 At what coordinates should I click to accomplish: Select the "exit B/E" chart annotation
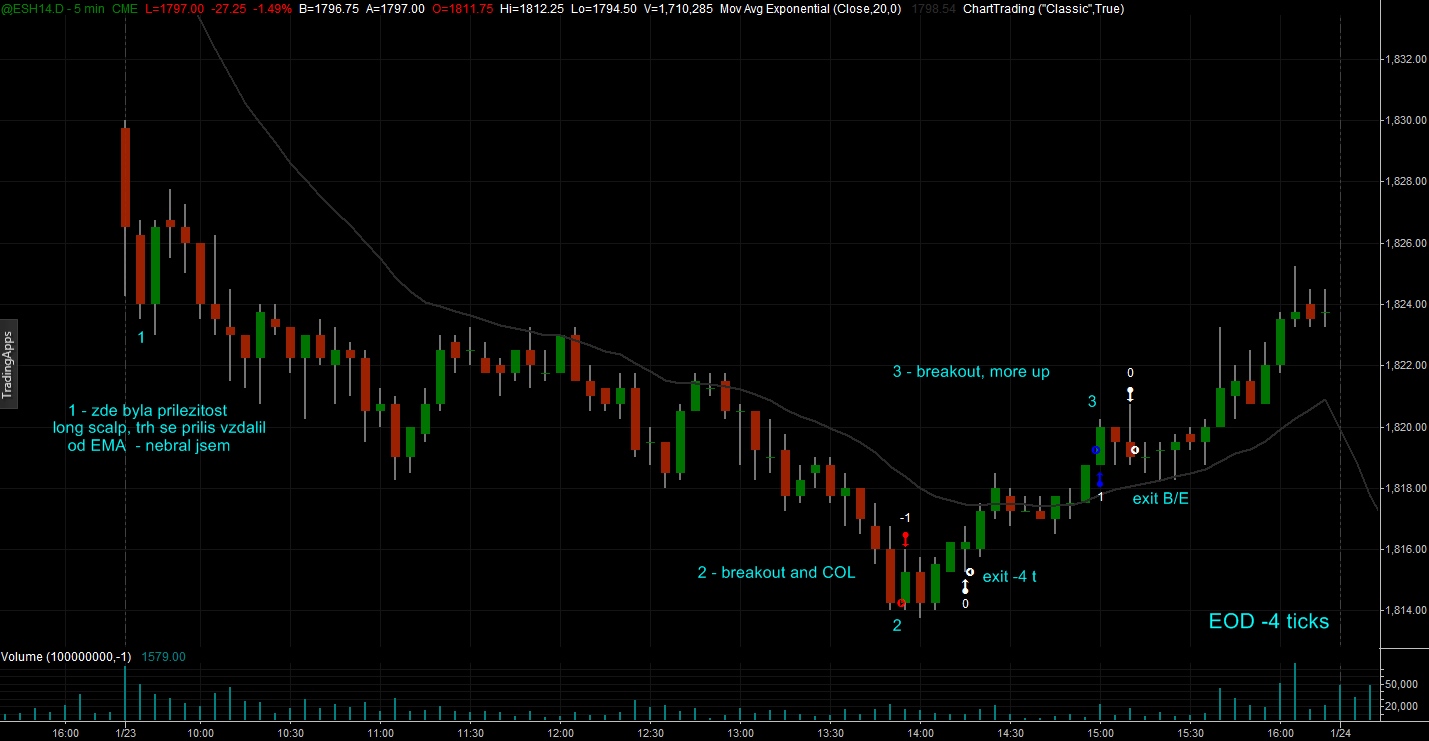tap(1160, 497)
